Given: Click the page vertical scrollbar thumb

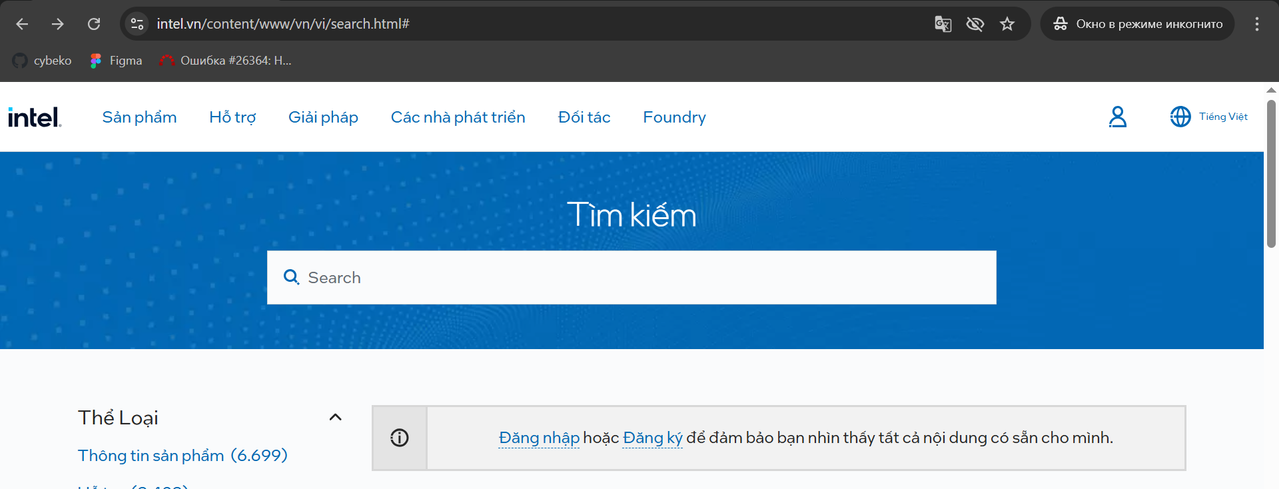Looking at the screenshot, I should [1271, 172].
